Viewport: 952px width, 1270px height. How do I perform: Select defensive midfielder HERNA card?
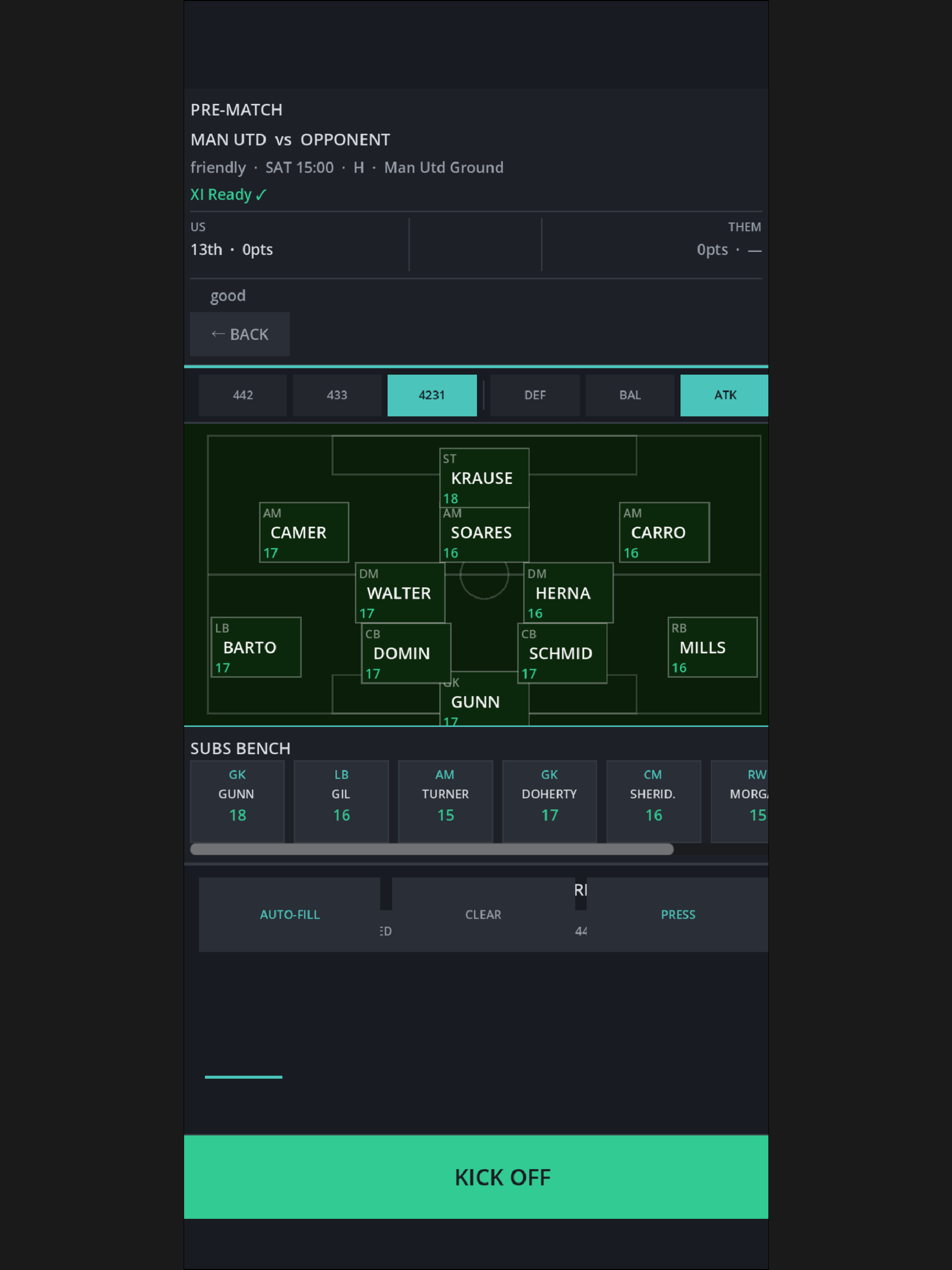[569, 593]
